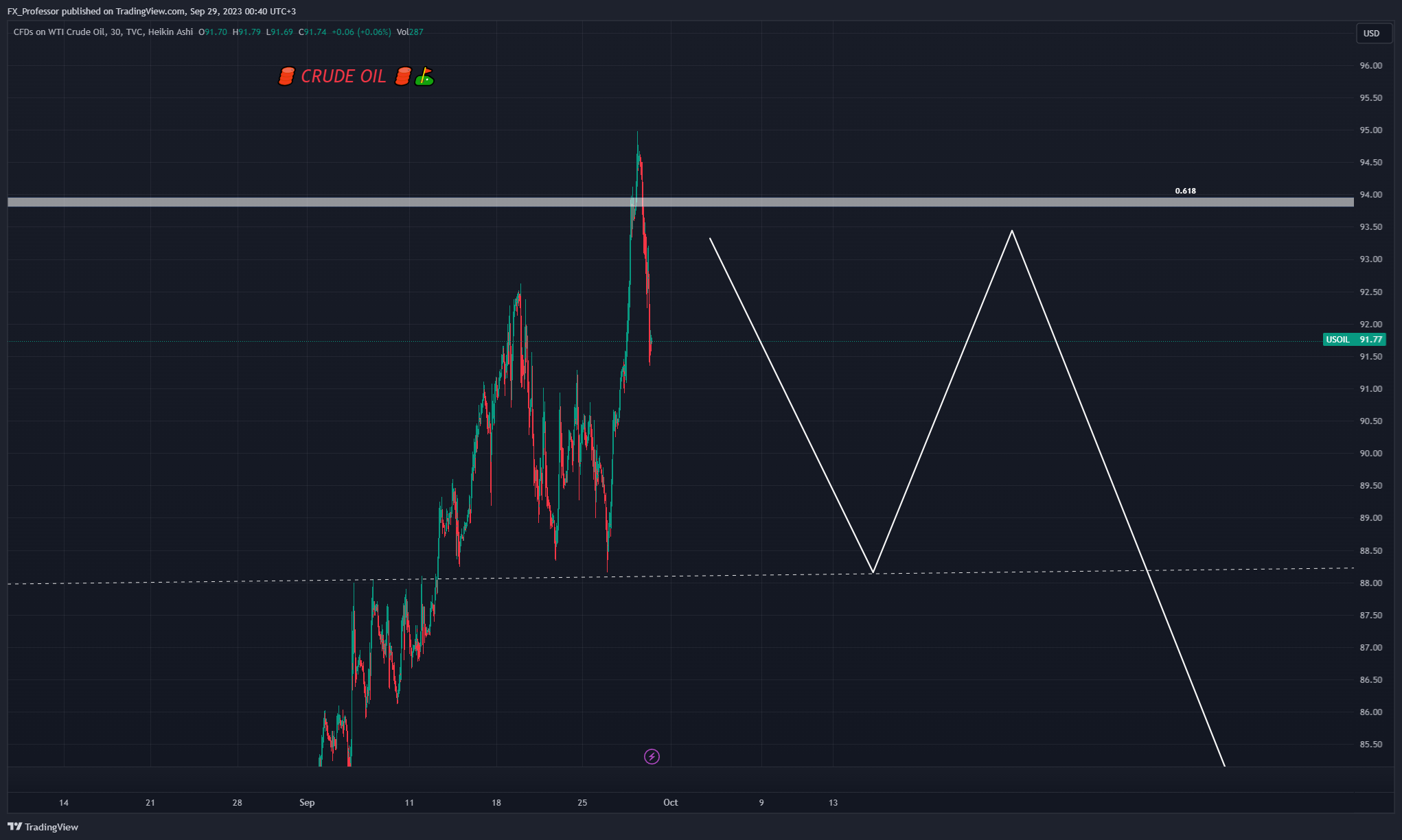Click the 96.00 price axis label

1370,66
